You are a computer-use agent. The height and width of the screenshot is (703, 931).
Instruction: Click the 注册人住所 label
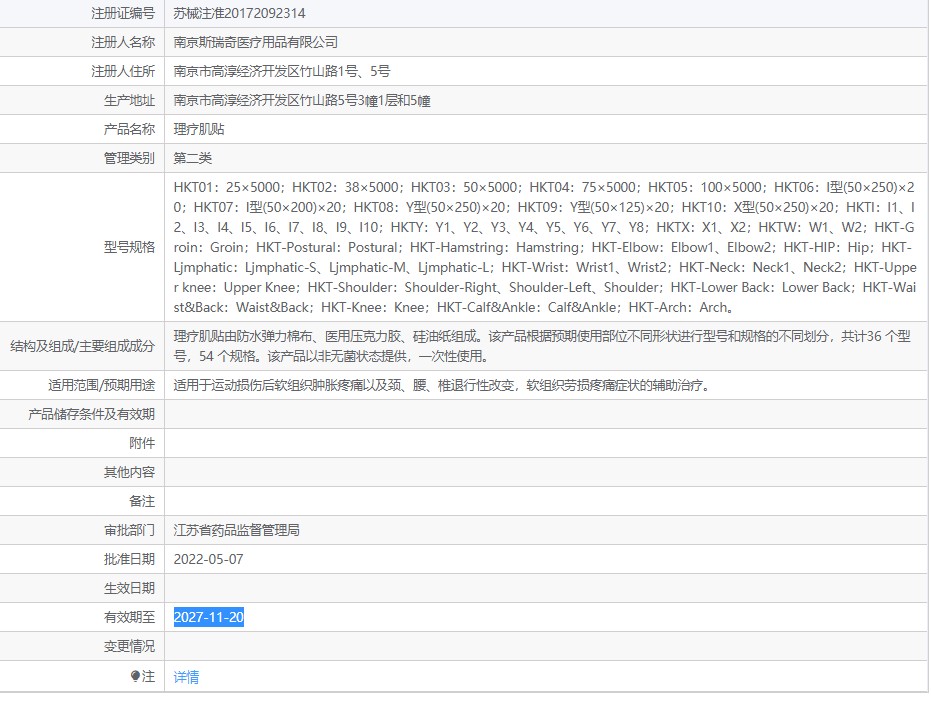[123, 71]
